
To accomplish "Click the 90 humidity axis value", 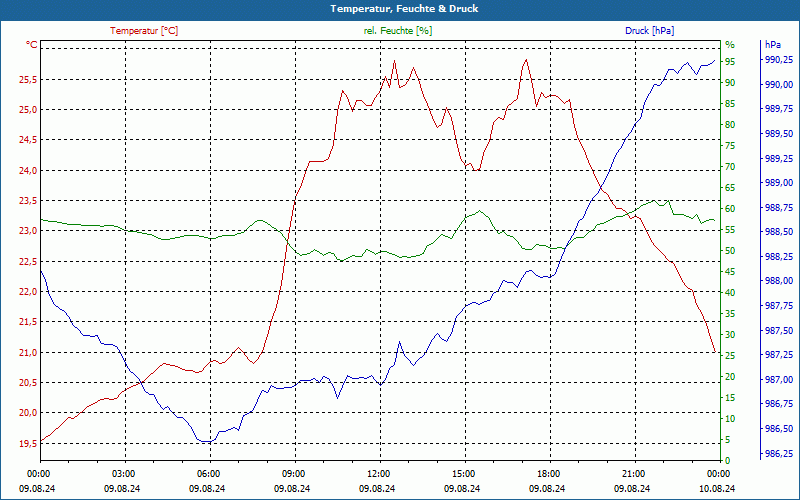I will (x=730, y=83).
